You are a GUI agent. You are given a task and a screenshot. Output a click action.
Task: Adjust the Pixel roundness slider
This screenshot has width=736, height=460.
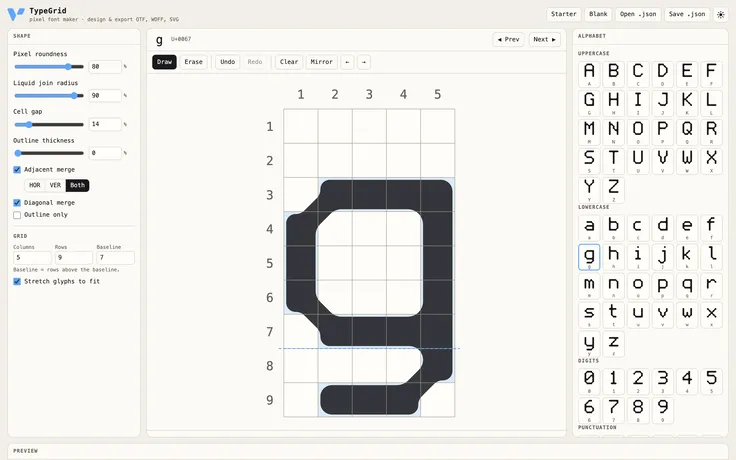tap(49, 67)
